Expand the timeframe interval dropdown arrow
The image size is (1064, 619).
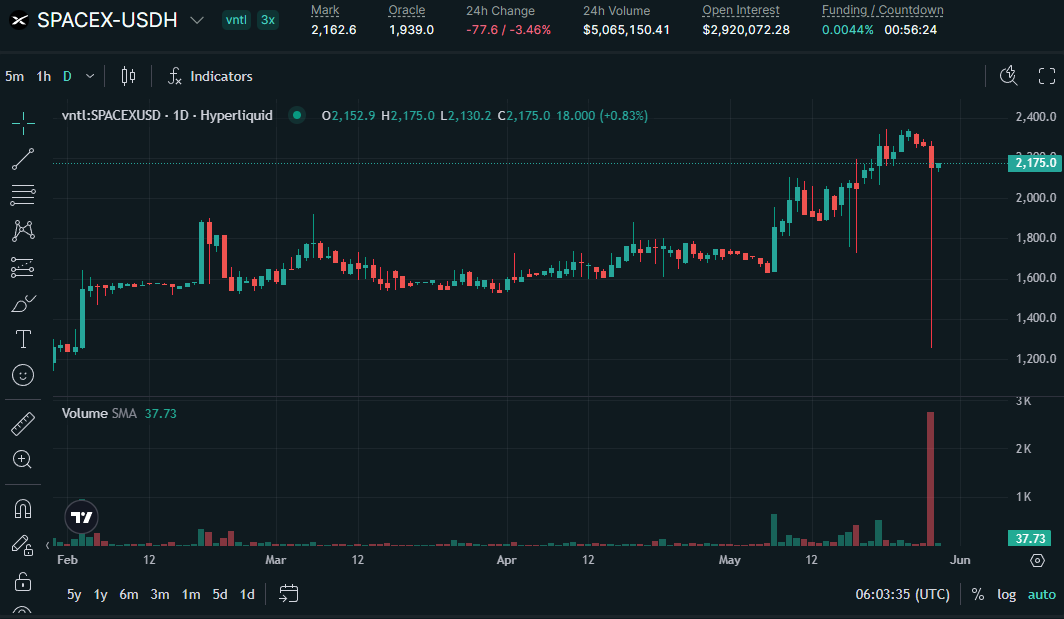coord(90,76)
